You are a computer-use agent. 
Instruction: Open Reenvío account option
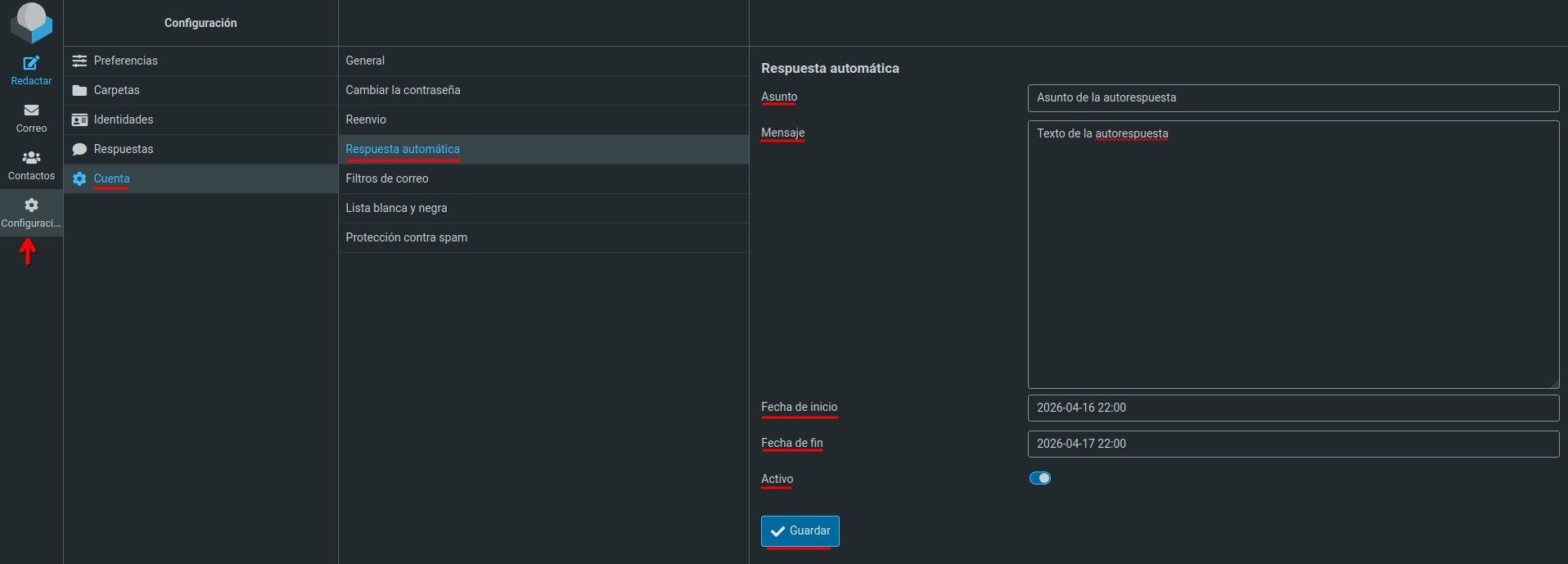pos(543,120)
